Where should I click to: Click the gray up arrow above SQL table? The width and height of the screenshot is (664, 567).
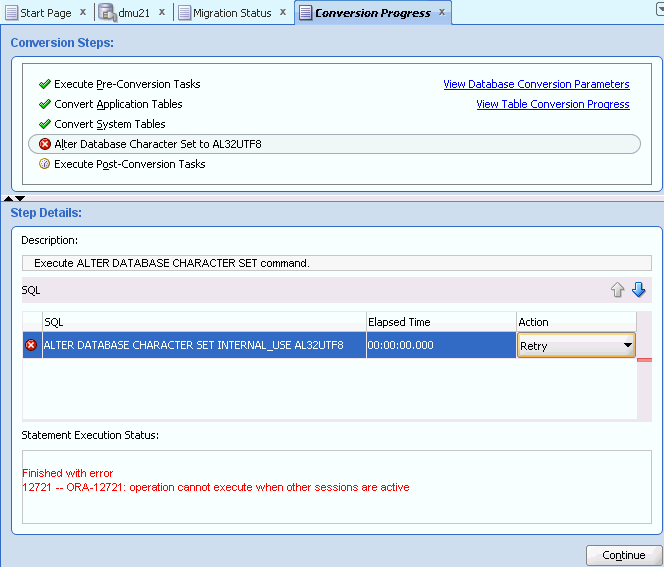point(617,290)
